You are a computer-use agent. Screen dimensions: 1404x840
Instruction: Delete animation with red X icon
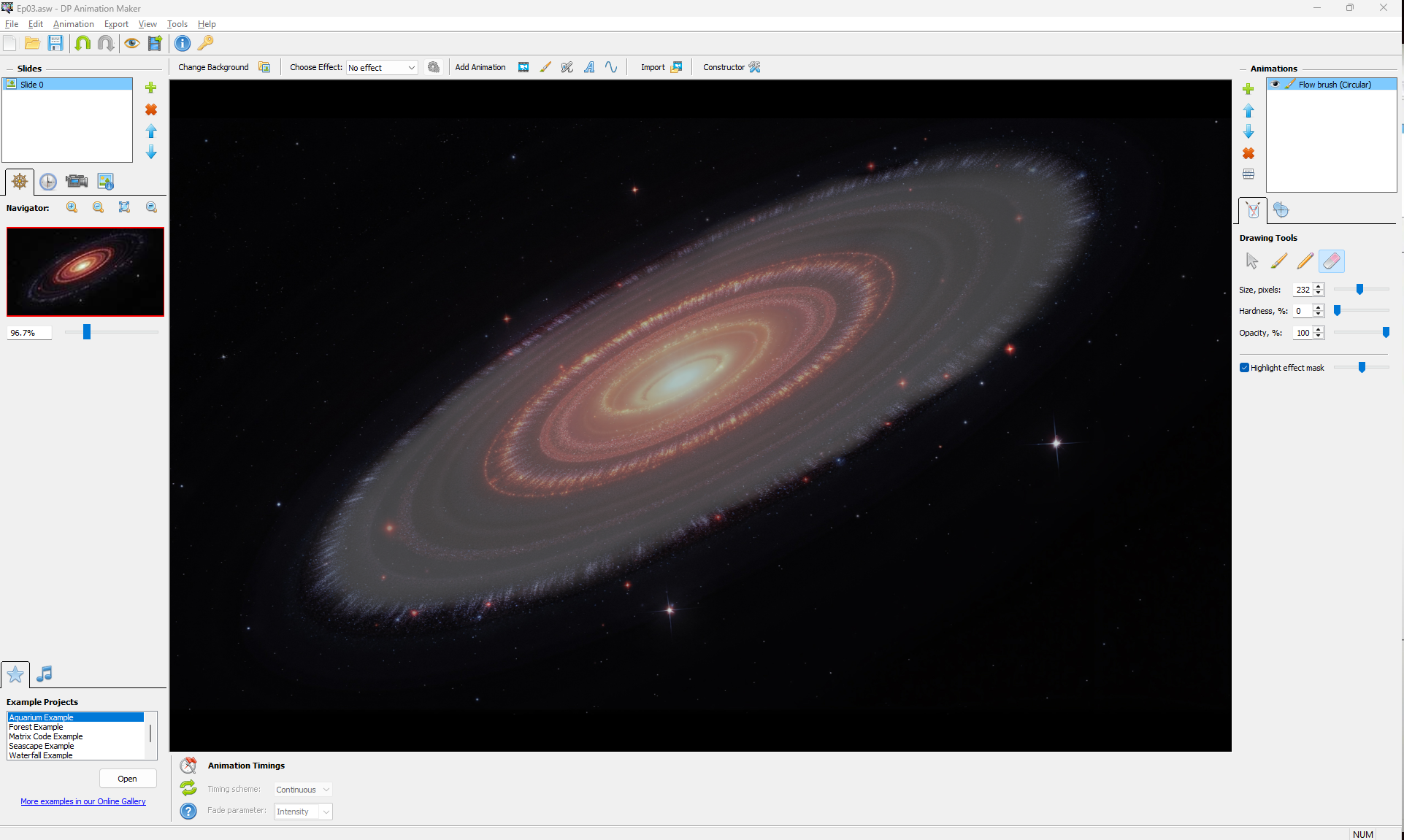point(1248,153)
